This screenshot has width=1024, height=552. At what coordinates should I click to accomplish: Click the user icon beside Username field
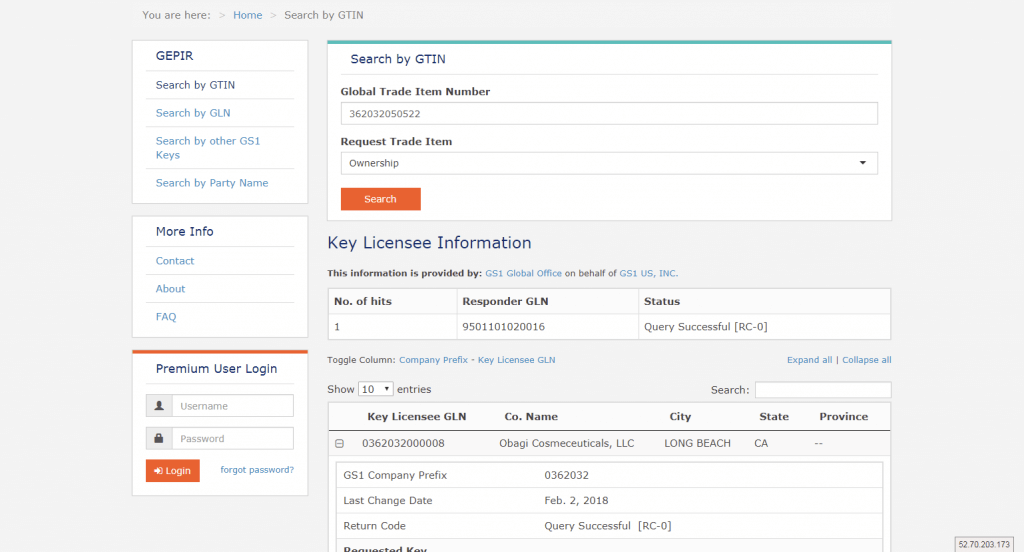tap(158, 406)
